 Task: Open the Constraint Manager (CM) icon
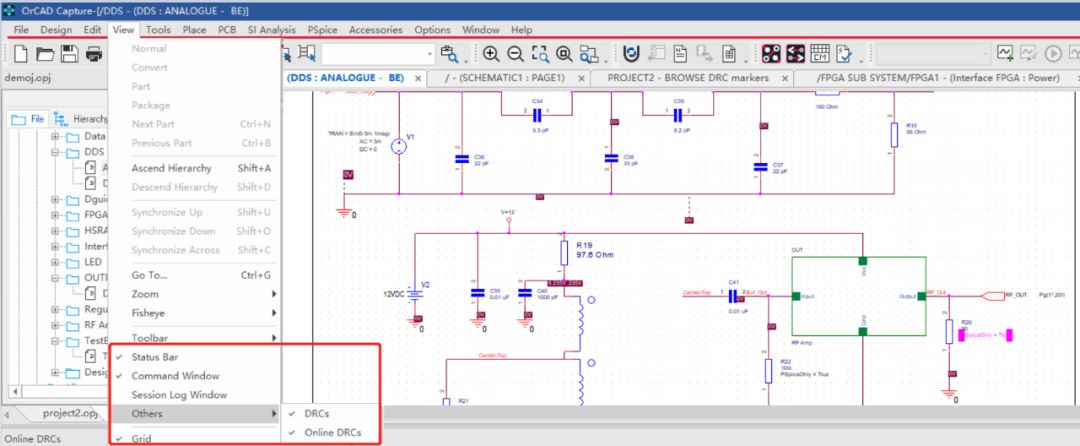[x=820, y=54]
